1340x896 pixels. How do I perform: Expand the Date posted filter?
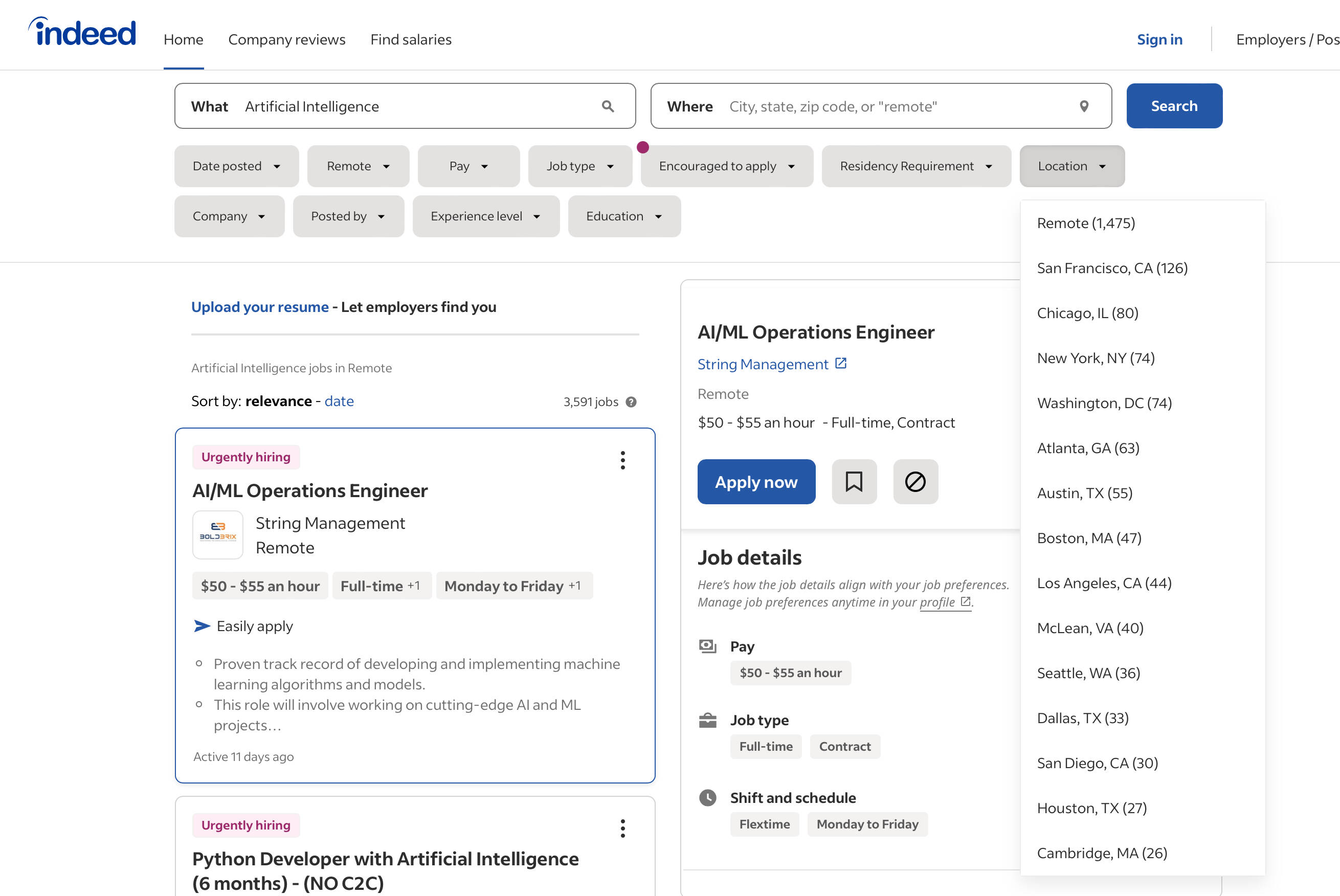[237, 166]
